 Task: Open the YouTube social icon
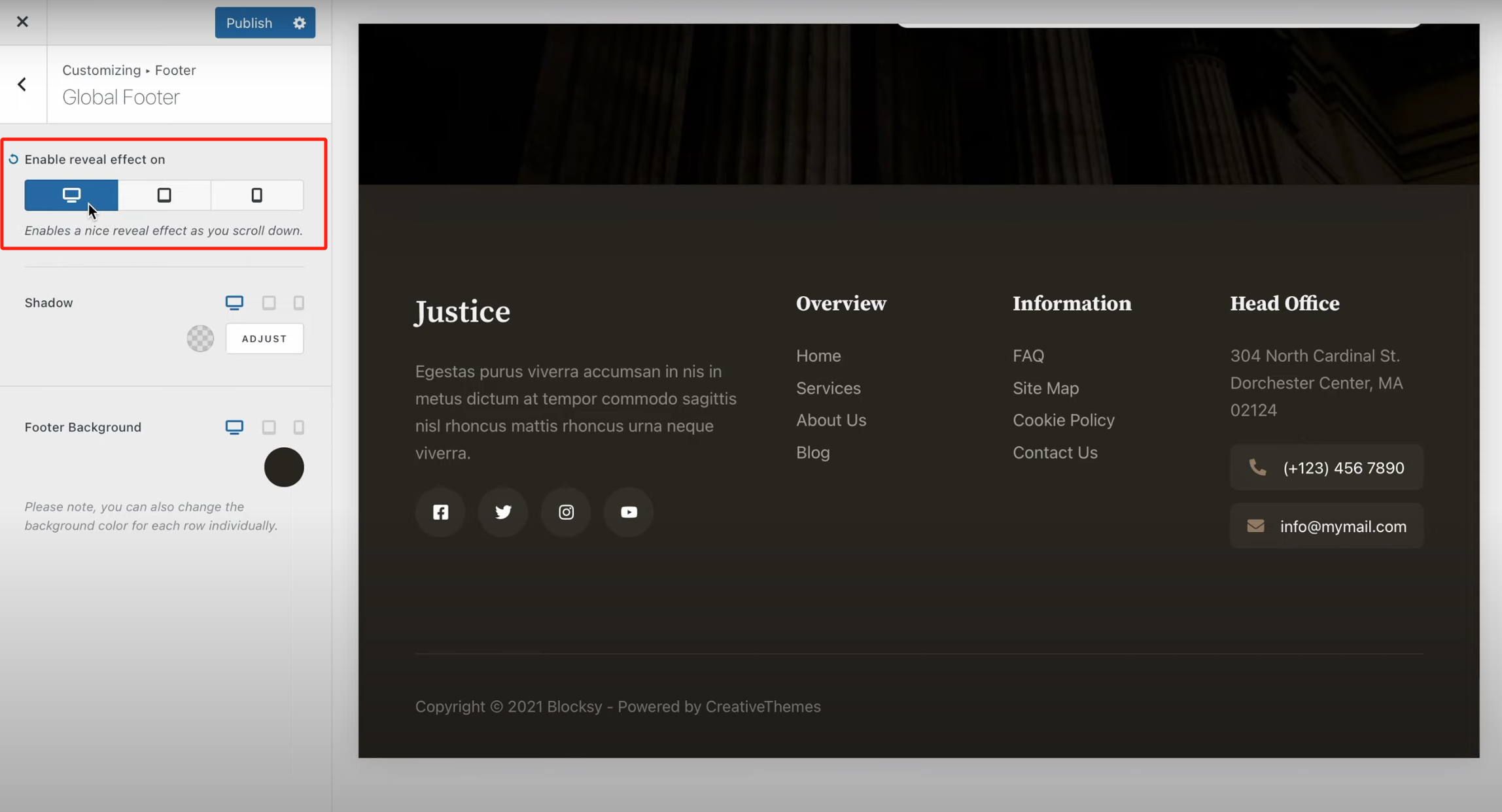pyautogui.click(x=627, y=512)
